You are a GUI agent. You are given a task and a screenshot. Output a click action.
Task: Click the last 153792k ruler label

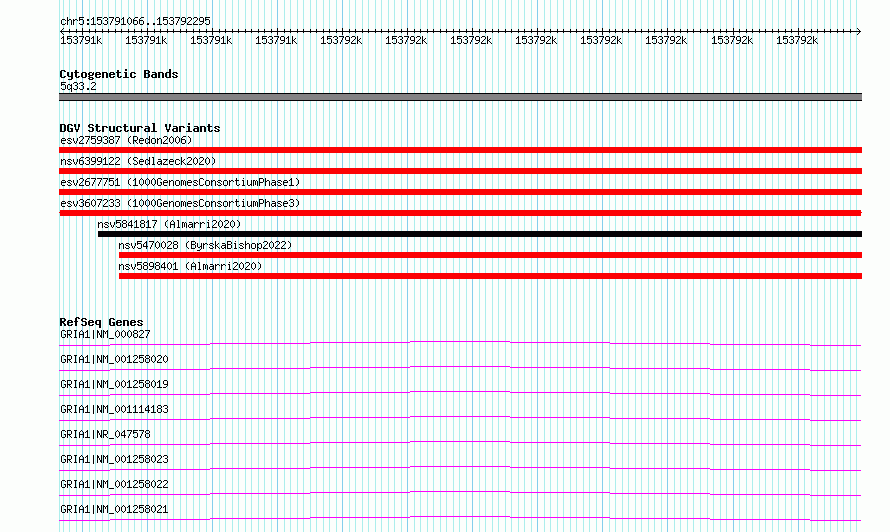point(797,40)
